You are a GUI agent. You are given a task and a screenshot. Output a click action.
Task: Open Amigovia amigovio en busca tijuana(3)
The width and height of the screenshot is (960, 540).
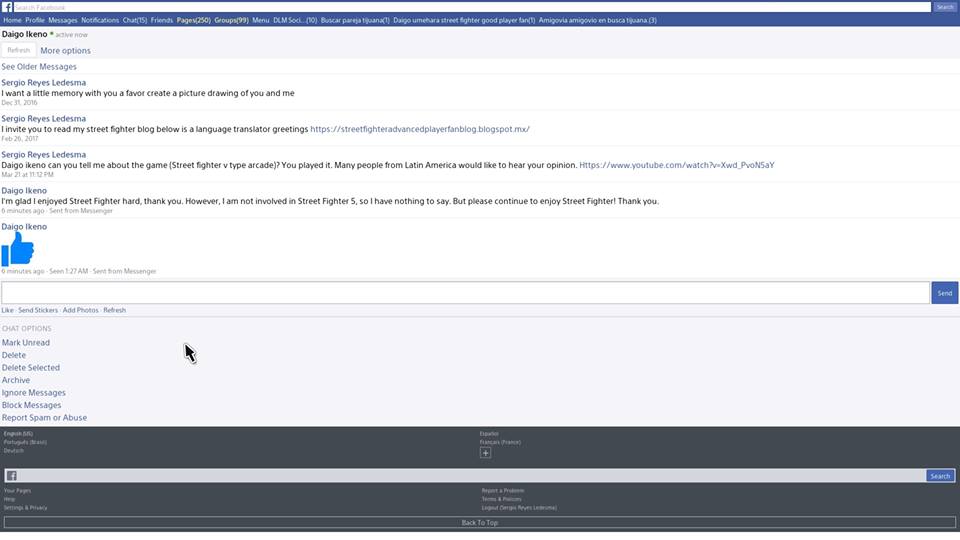[x=598, y=20]
